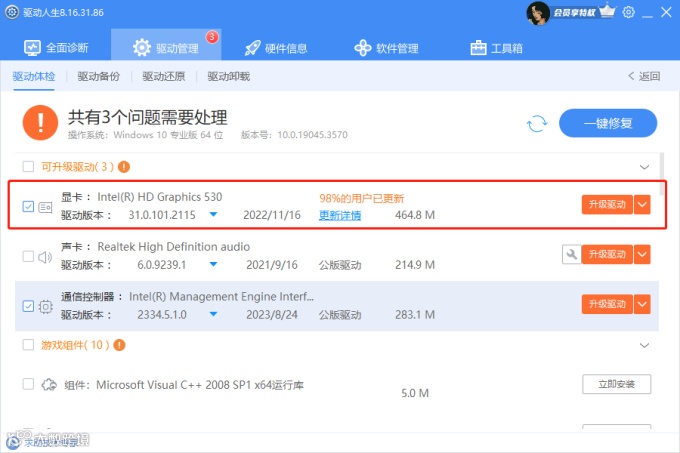Click the 2023/8/24 date value
This screenshot has width=680, height=453.
click(x=272, y=315)
